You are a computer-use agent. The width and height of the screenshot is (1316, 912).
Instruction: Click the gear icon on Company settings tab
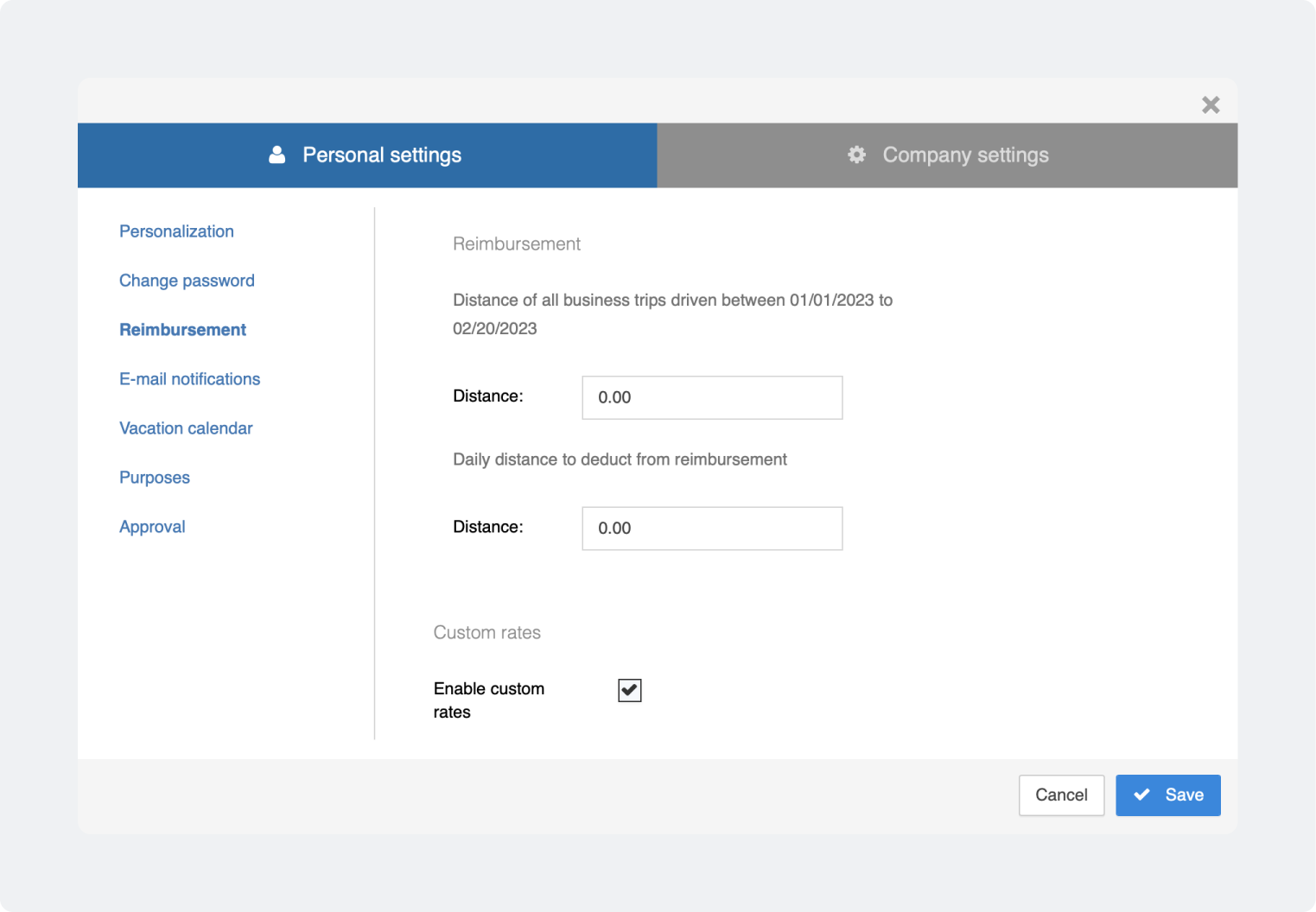855,155
